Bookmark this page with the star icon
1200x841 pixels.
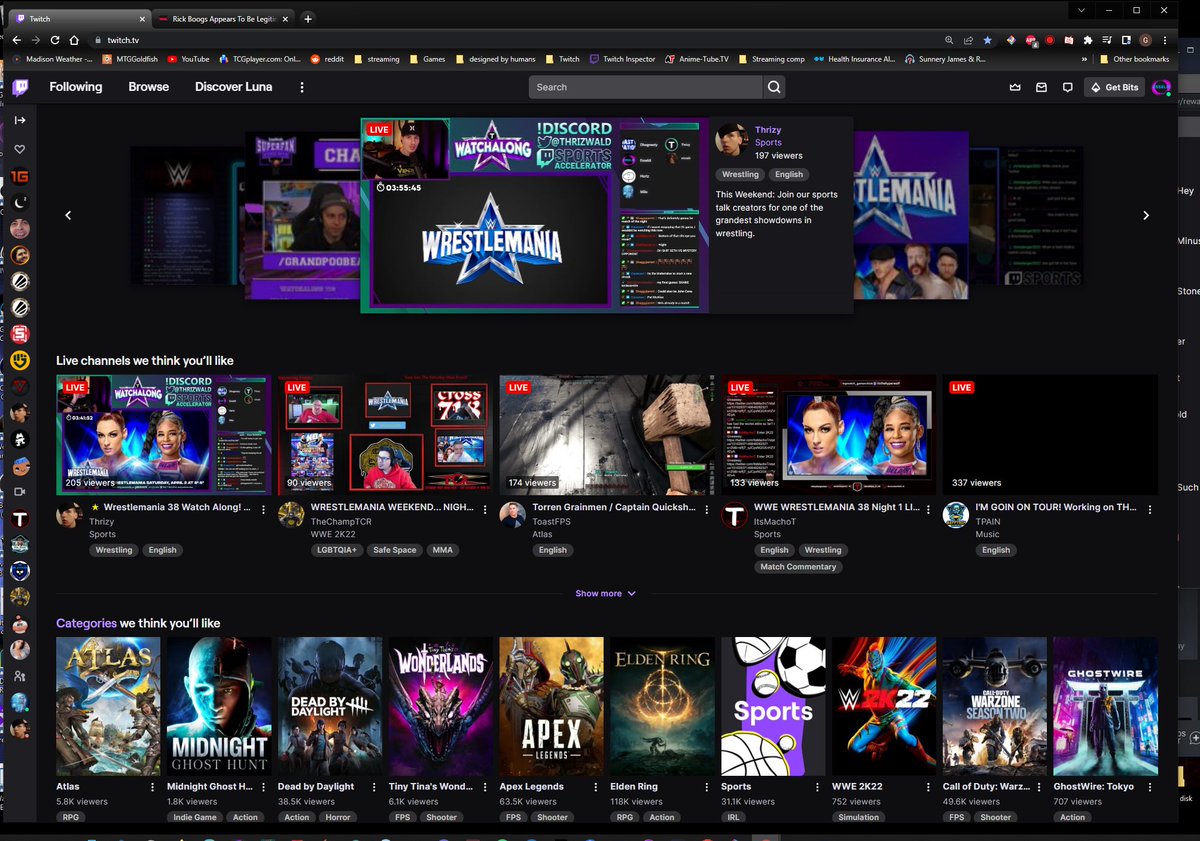(988, 40)
